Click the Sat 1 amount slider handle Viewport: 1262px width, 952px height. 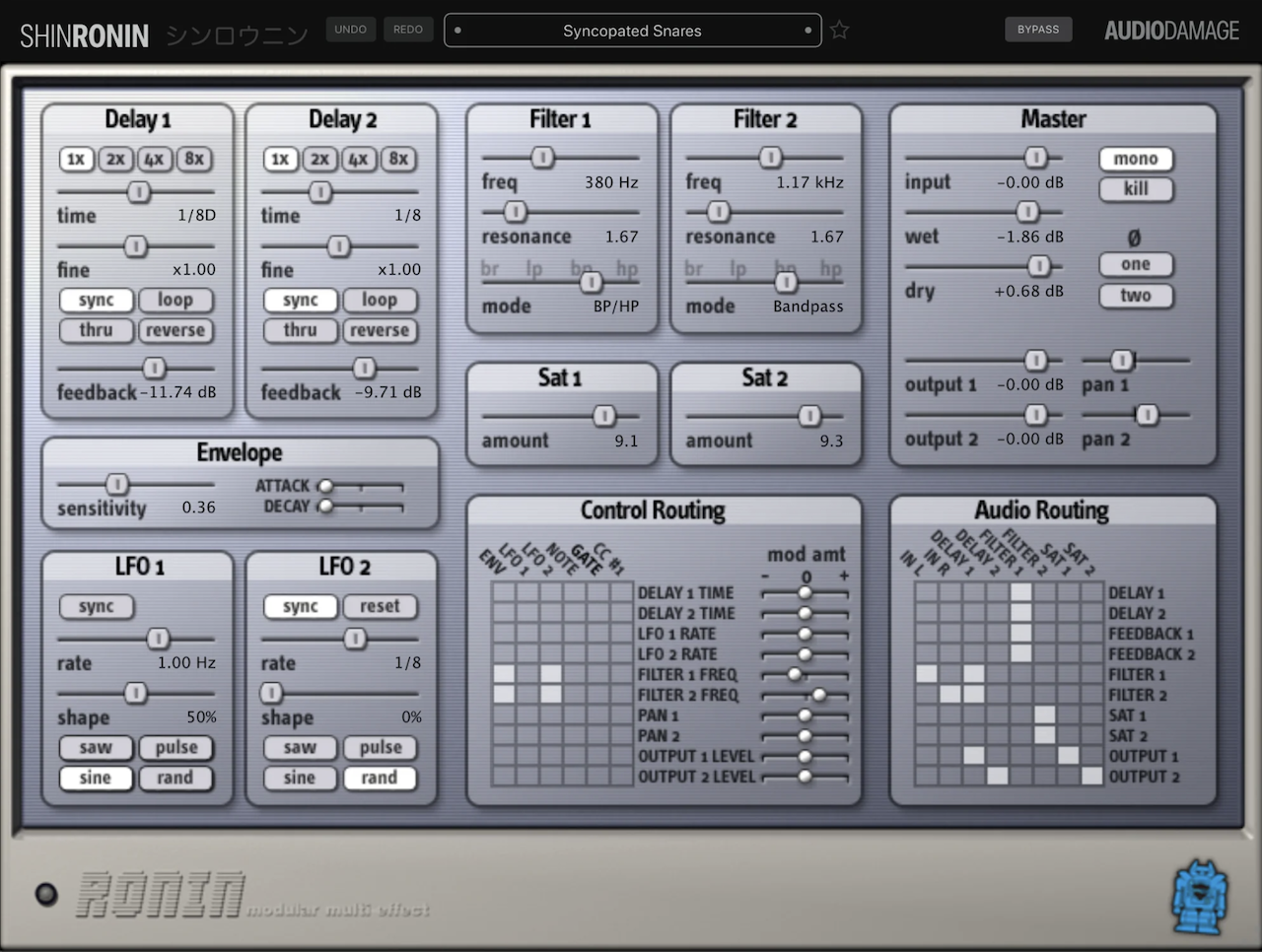coord(604,416)
